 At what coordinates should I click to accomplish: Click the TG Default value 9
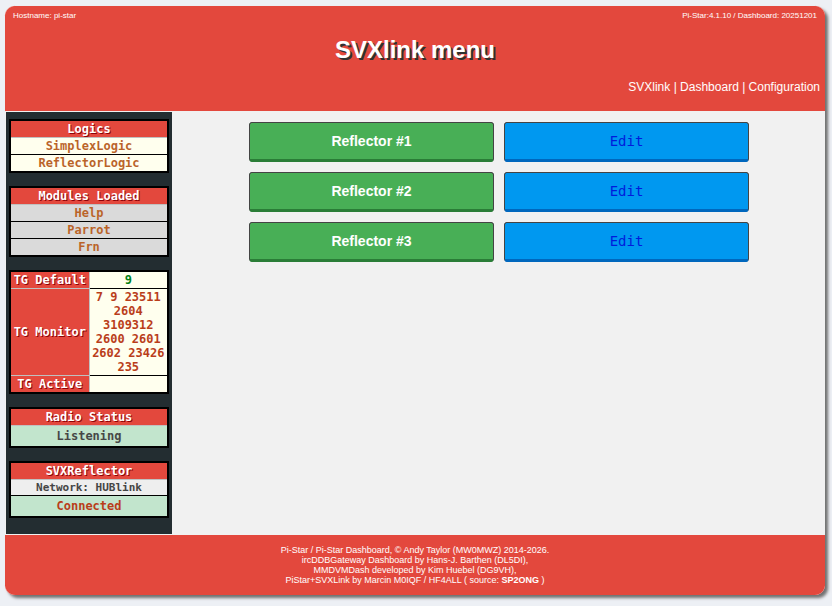[128, 280]
